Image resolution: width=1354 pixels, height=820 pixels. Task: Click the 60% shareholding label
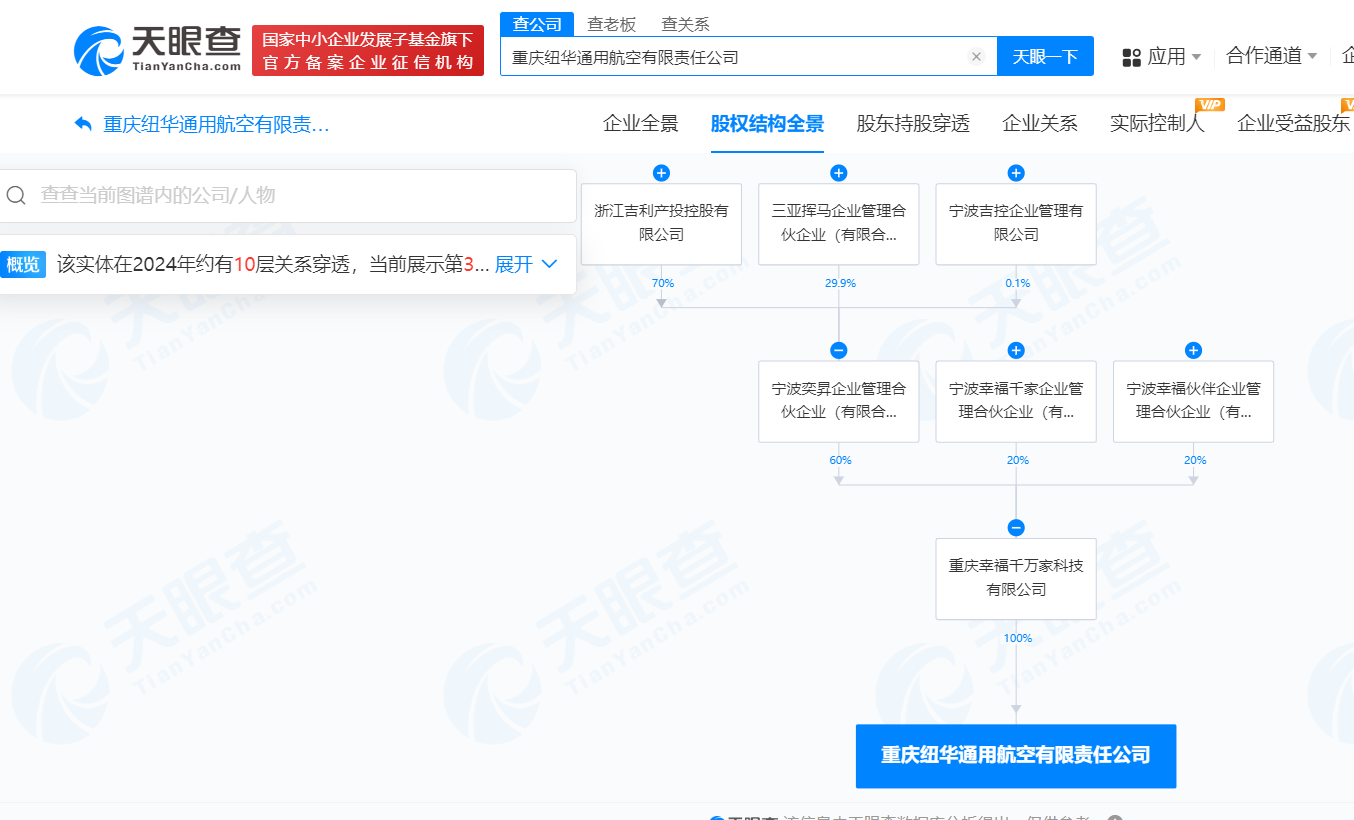[840, 460]
